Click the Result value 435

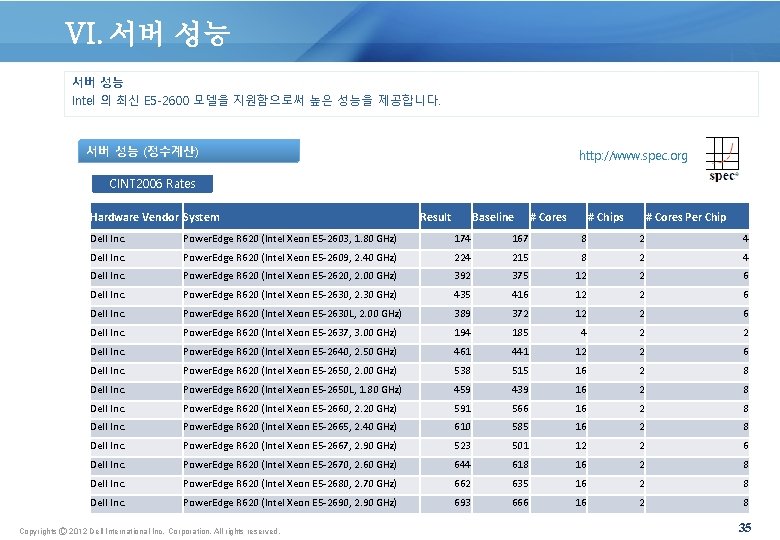462,295
